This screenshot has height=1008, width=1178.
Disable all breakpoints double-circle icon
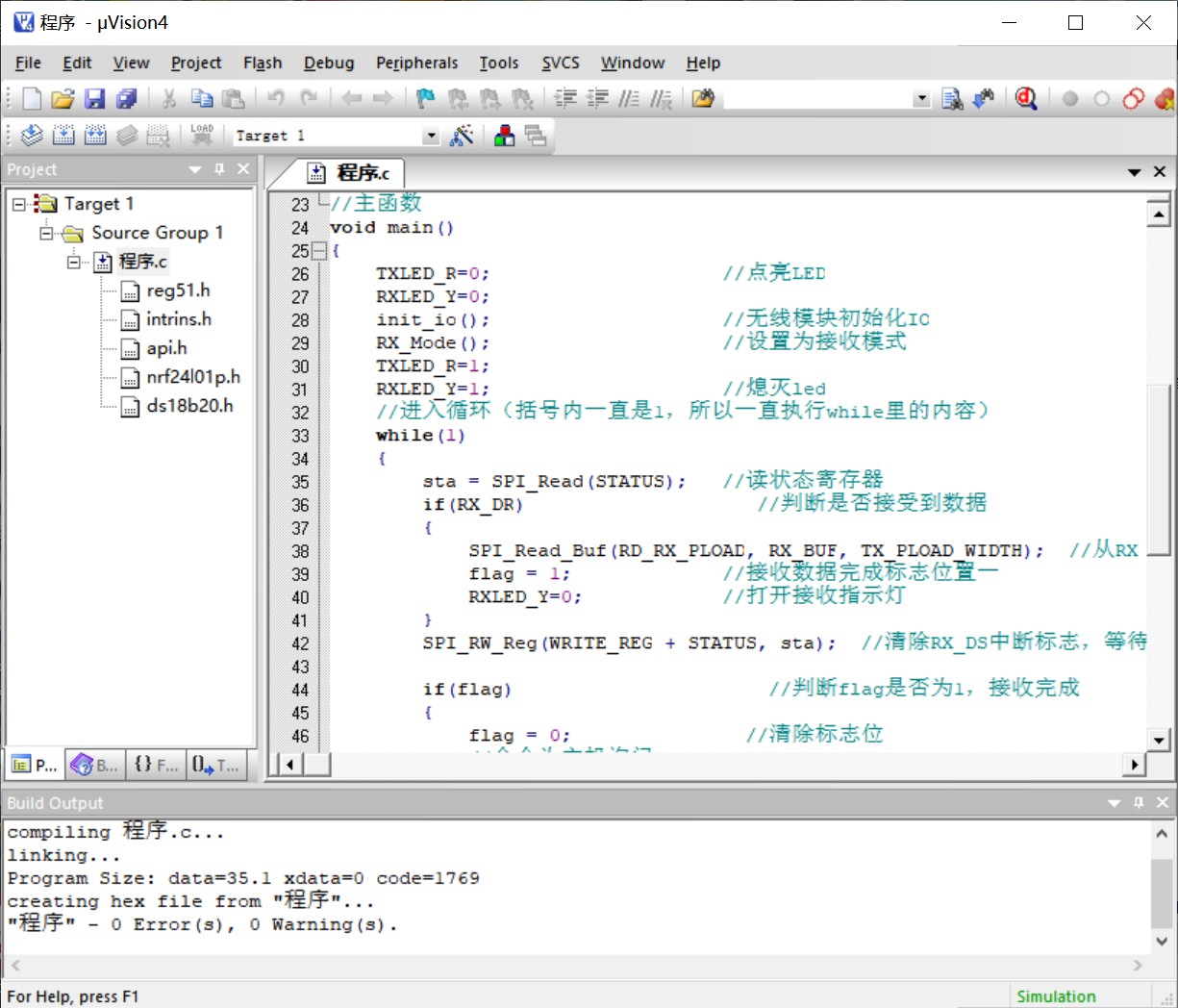click(1134, 98)
